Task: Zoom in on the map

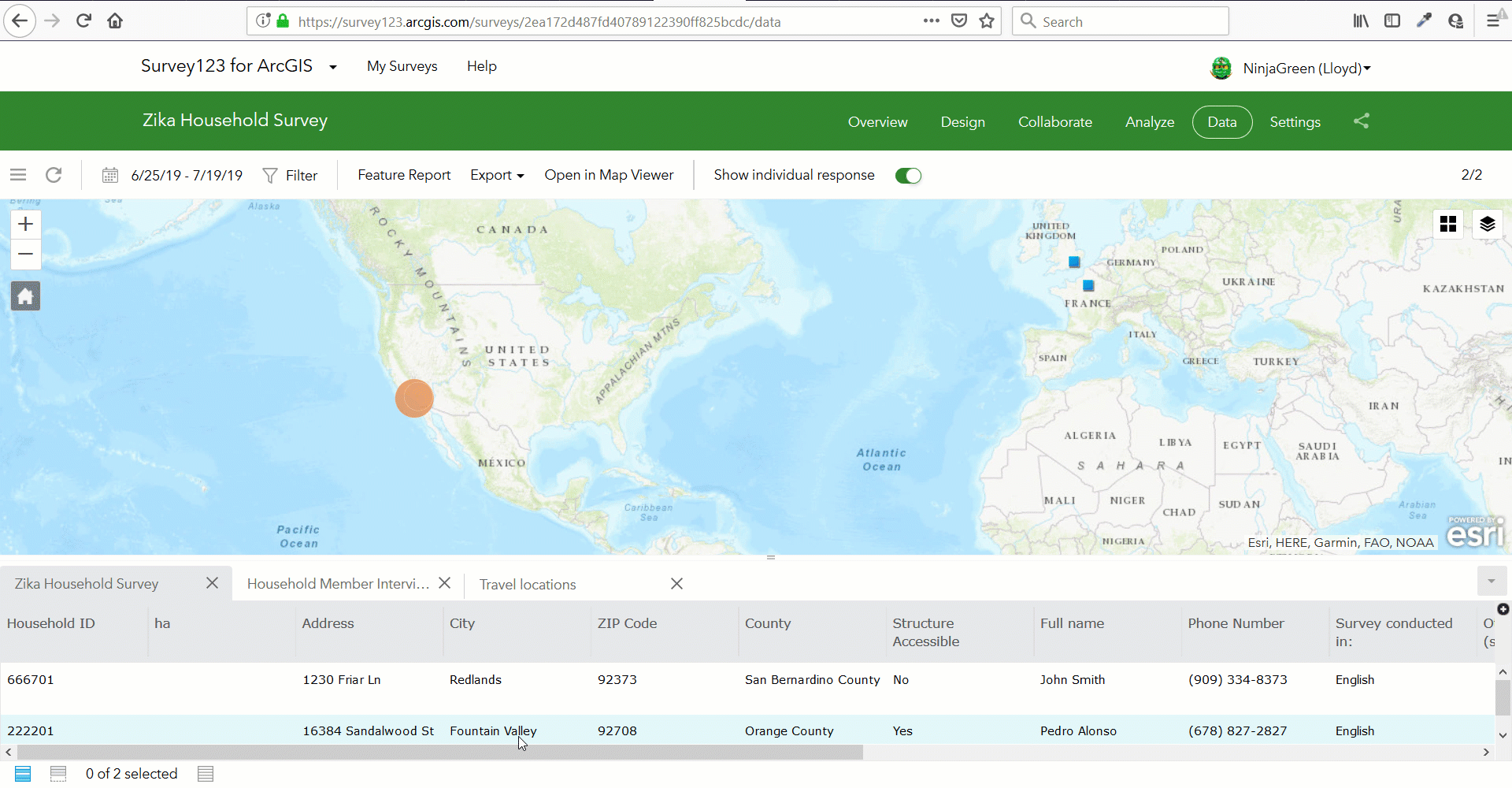Action: [25, 224]
